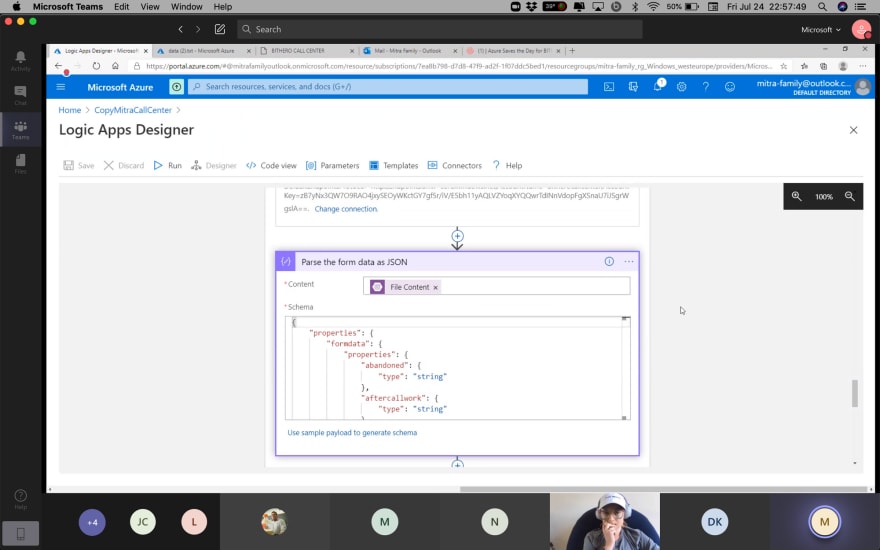This screenshot has height=550, width=880.
Task: Open Parameters in designer toolbar
Action: click(x=332, y=166)
